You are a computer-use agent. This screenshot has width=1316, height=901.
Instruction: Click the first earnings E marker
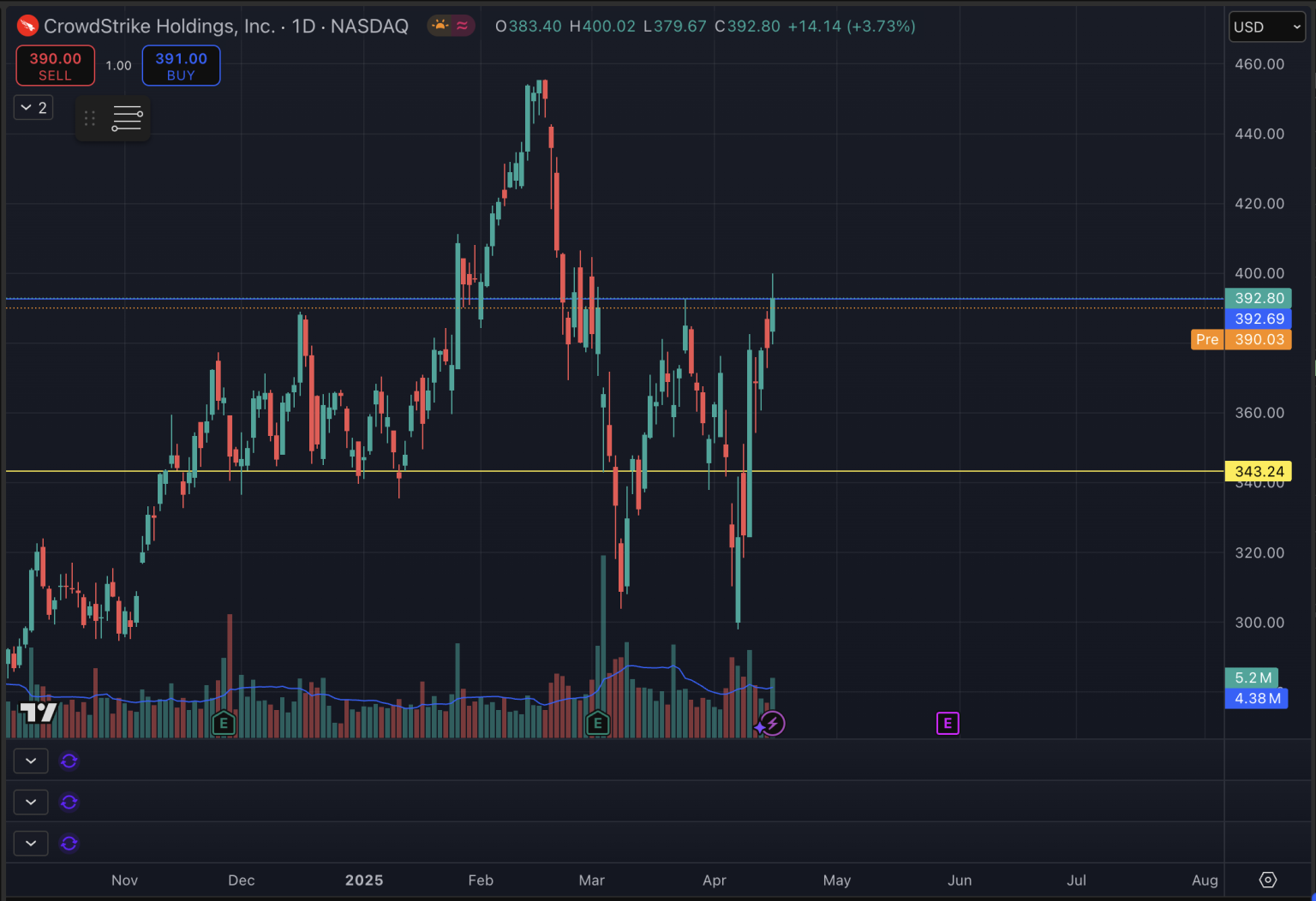[x=224, y=724]
